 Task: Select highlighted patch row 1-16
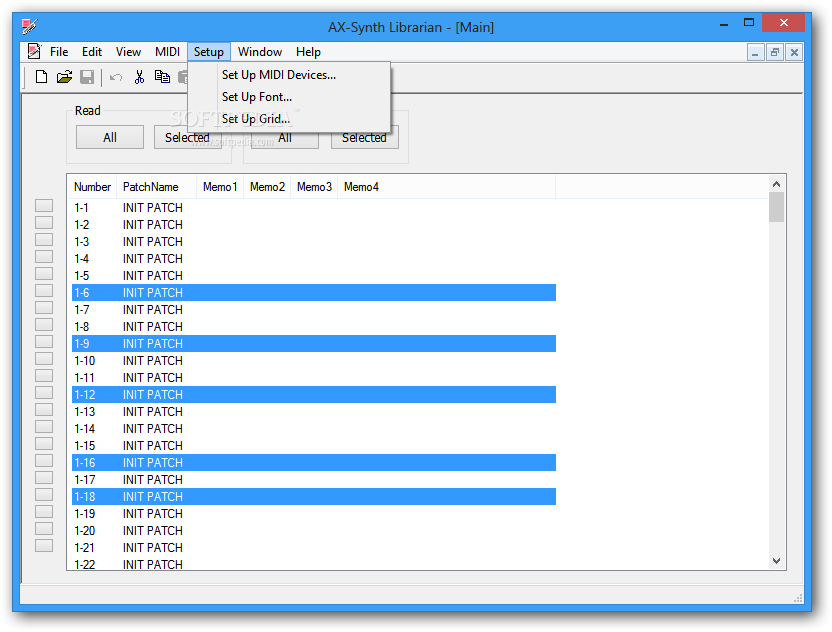(314, 462)
